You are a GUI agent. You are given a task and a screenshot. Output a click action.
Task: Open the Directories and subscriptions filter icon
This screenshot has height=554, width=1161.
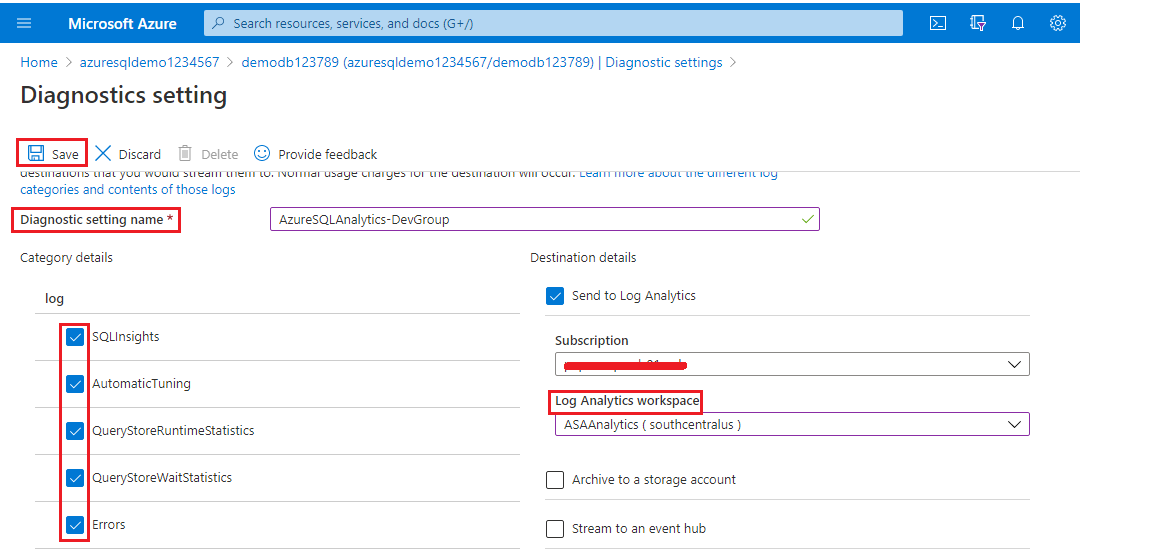(978, 23)
